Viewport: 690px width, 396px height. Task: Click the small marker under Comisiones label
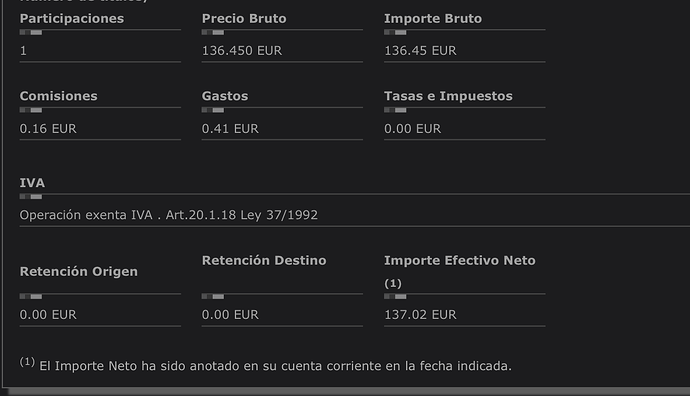click(31, 110)
